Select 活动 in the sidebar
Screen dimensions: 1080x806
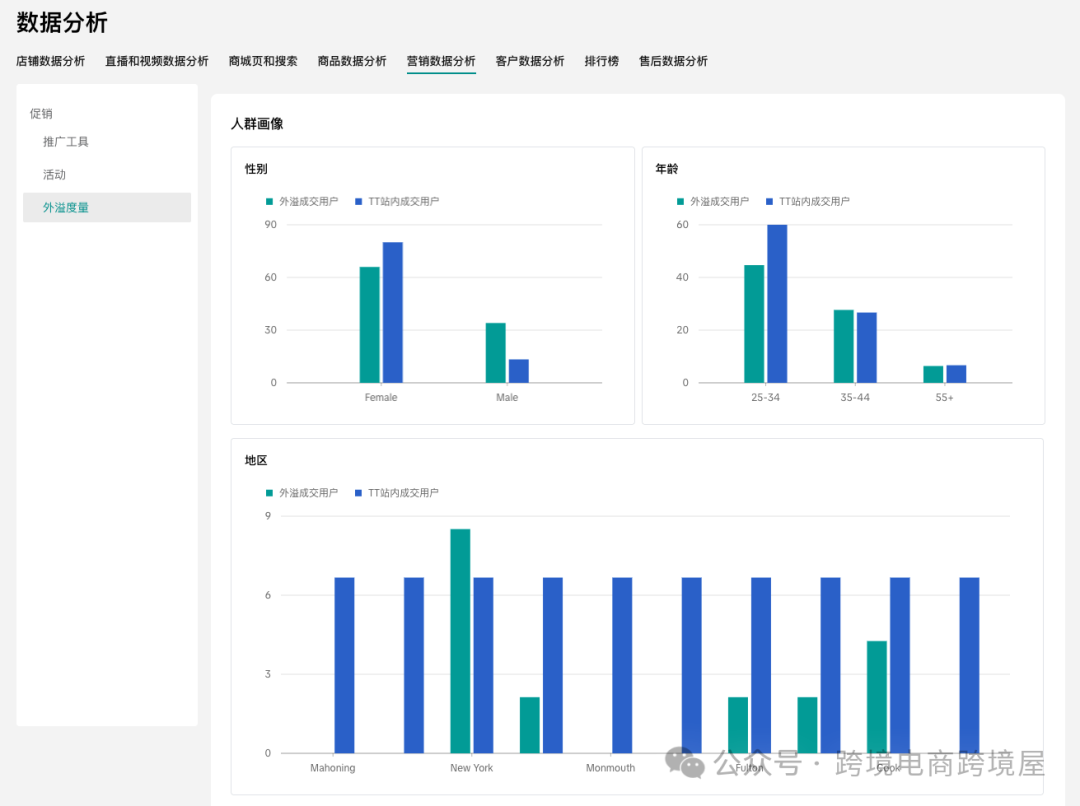[54, 175]
